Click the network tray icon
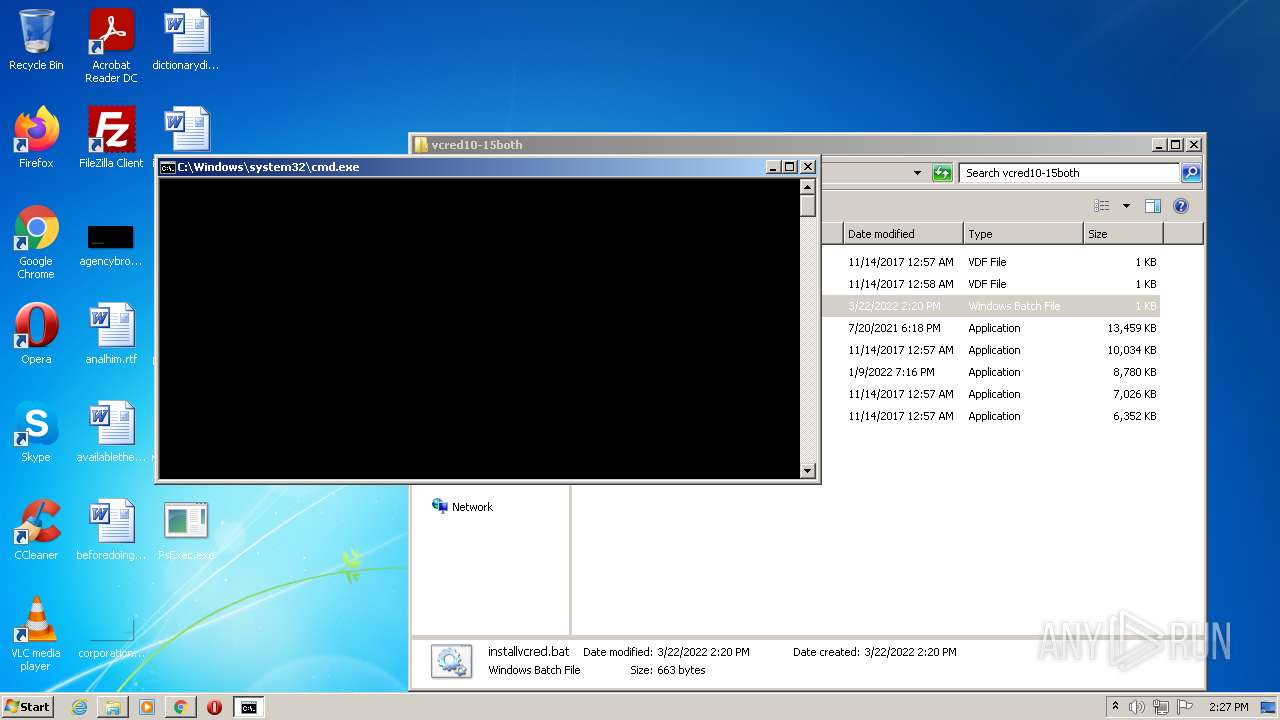The width and height of the screenshot is (1280, 720). pyautogui.click(x=1161, y=707)
